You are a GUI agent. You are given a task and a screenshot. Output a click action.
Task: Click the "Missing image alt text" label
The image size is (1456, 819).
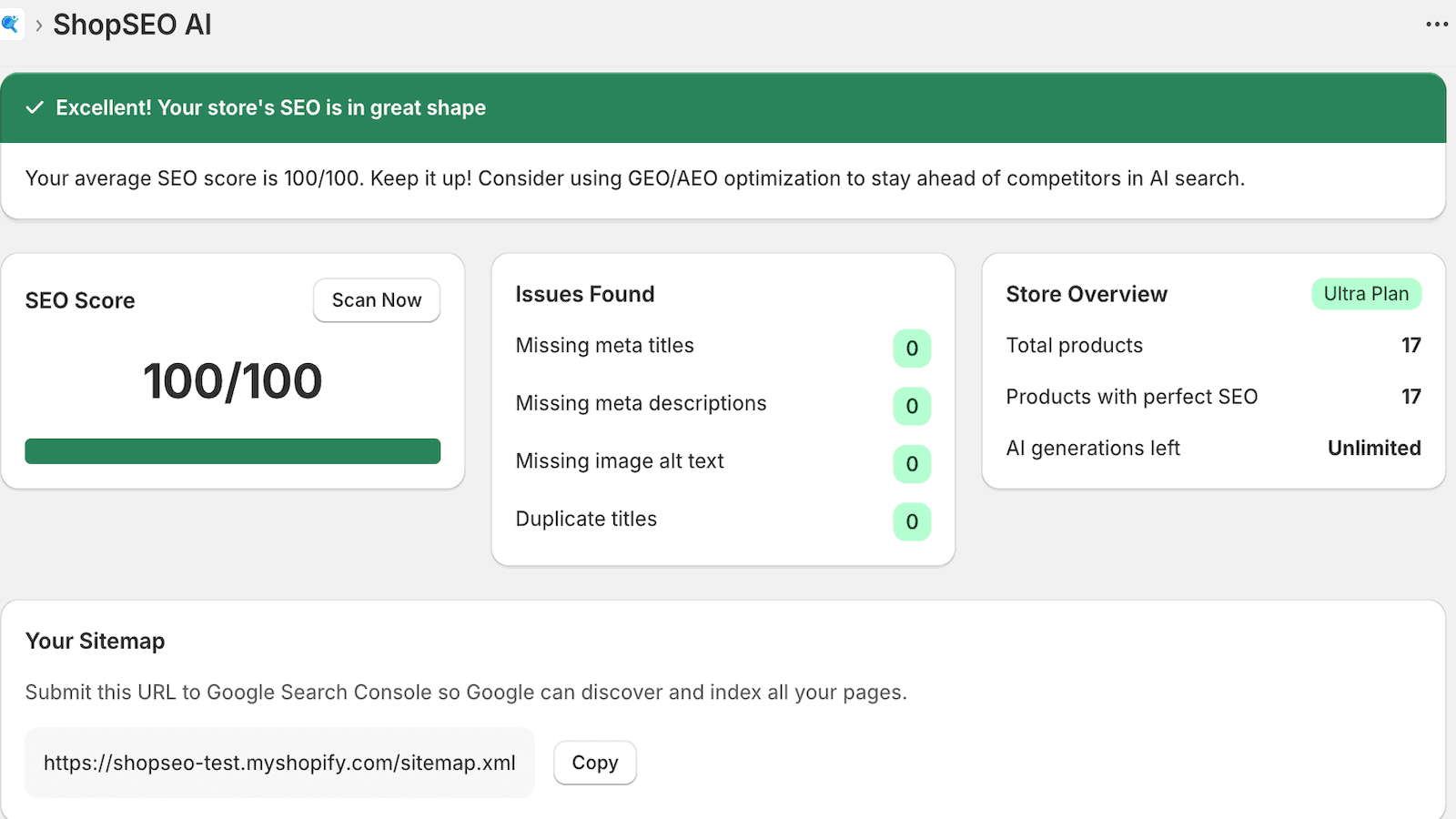point(620,461)
